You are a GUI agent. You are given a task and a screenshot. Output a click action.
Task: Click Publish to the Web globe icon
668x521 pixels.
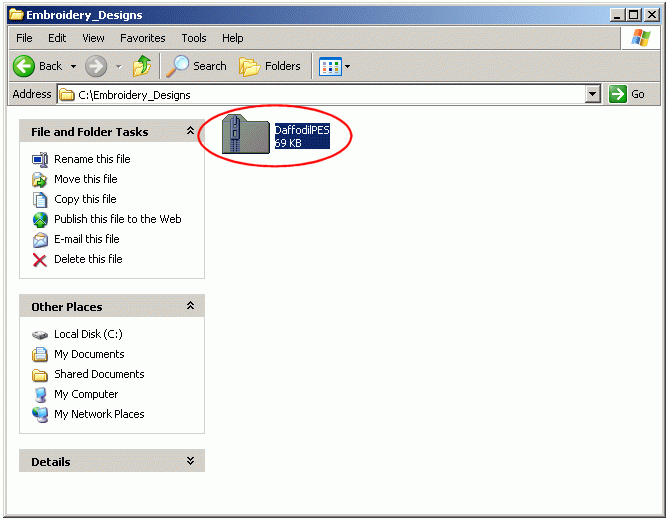(40, 219)
